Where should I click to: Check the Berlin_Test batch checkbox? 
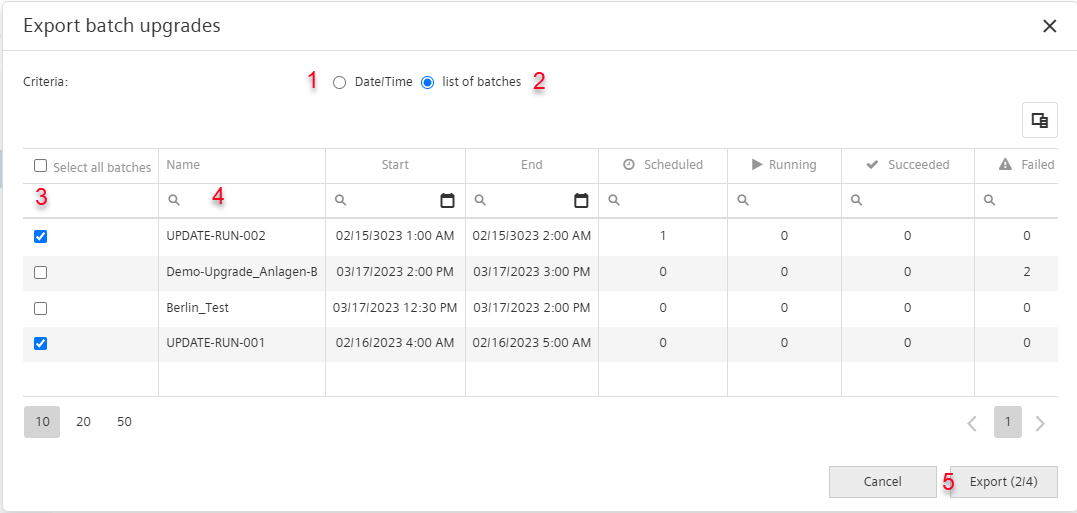41,308
